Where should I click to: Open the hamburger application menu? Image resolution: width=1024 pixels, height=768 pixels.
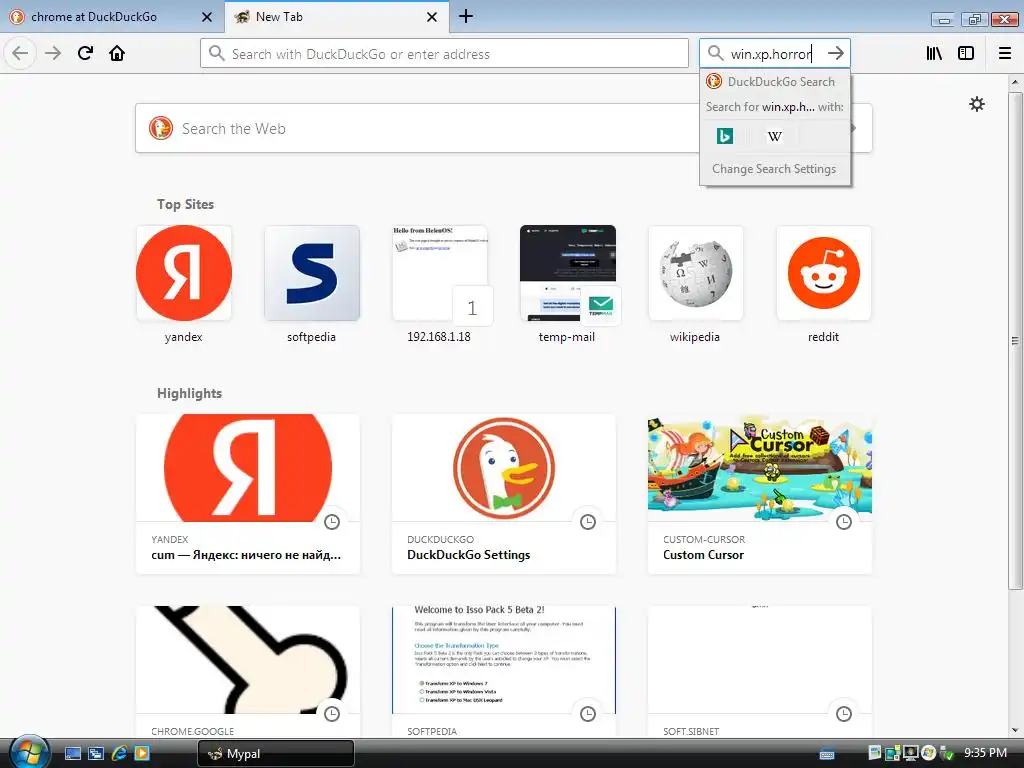tap(1005, 54)
